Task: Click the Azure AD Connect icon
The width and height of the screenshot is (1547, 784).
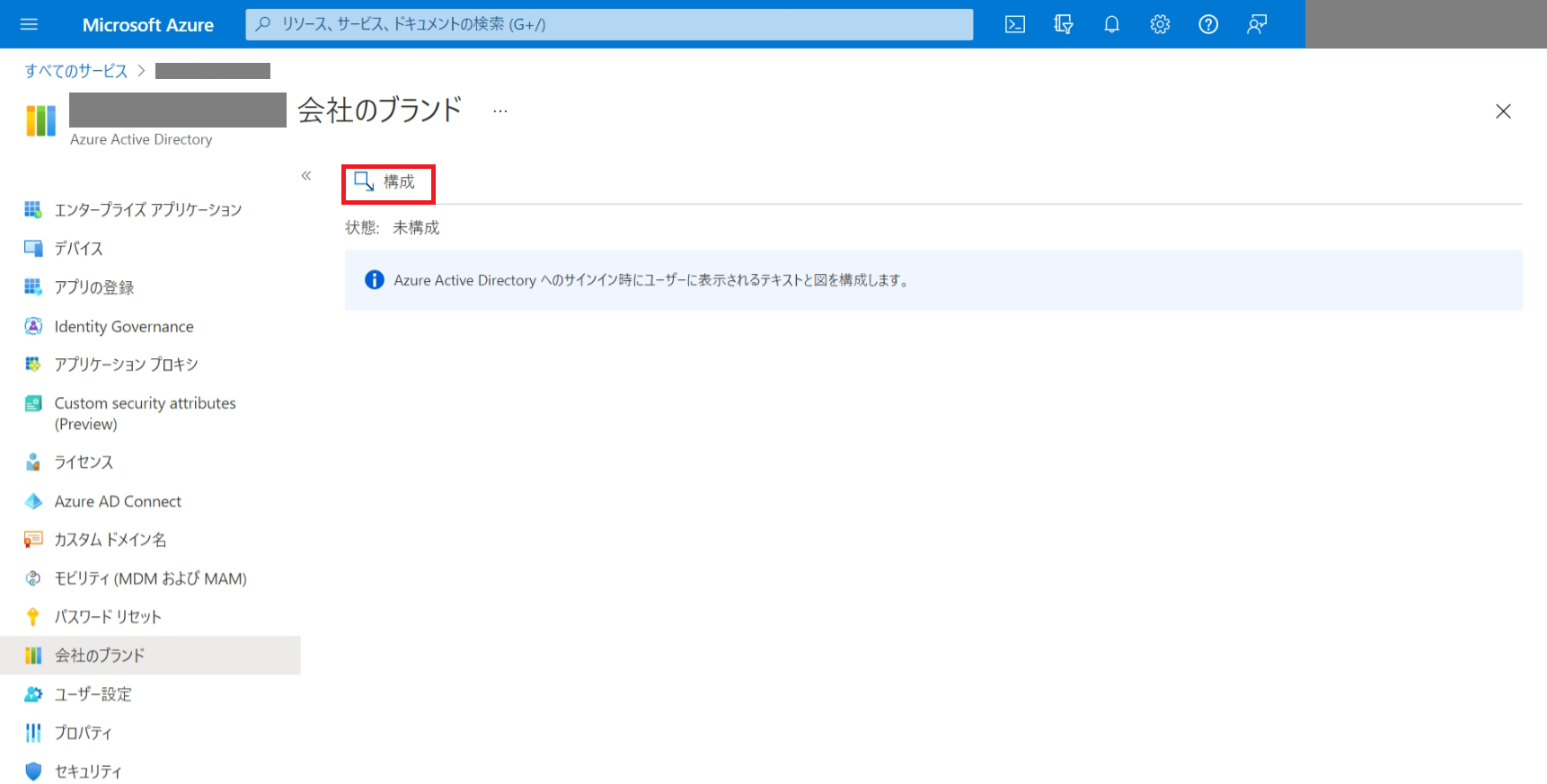Action: tap(33, 501)
